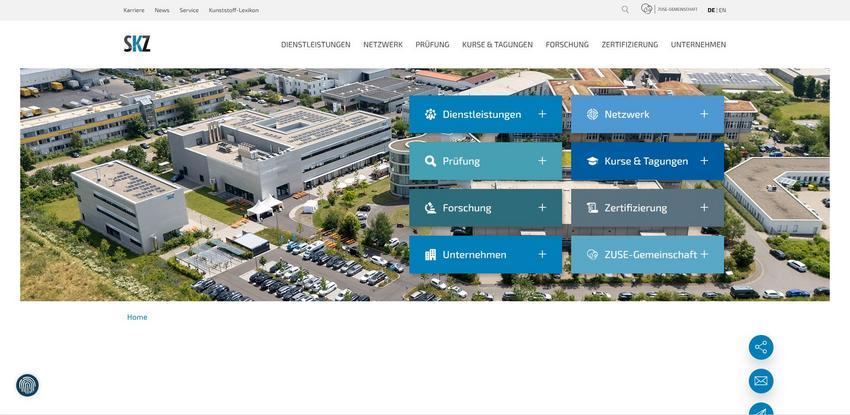The width and height of the screenshot is (850, 415).
Task: Click the Dienstleistungen tile label
Action: [x=482, y=114]
